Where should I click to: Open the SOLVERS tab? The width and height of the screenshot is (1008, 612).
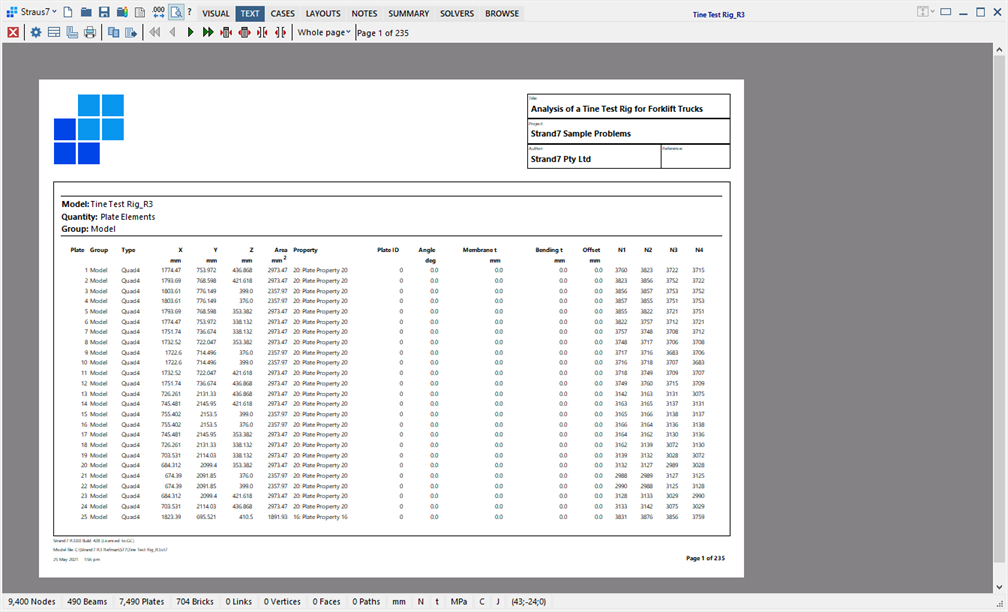[457, 13]
